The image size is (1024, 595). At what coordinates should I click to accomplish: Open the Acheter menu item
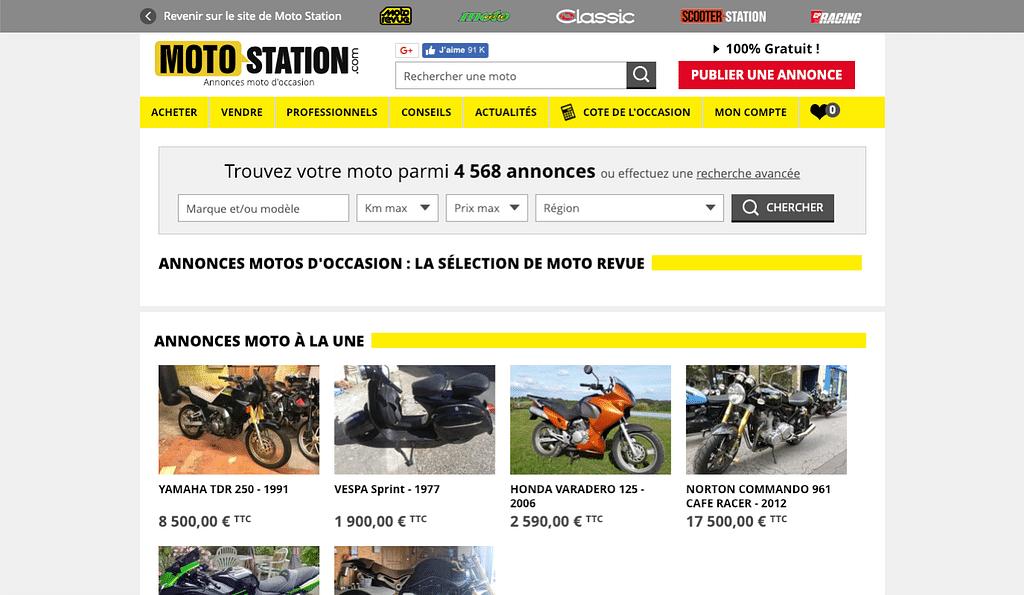pyautogui.click(x=174, y=112)
